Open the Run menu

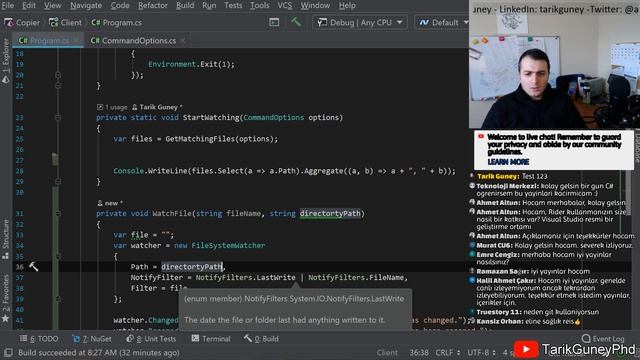tap(209, 5)
